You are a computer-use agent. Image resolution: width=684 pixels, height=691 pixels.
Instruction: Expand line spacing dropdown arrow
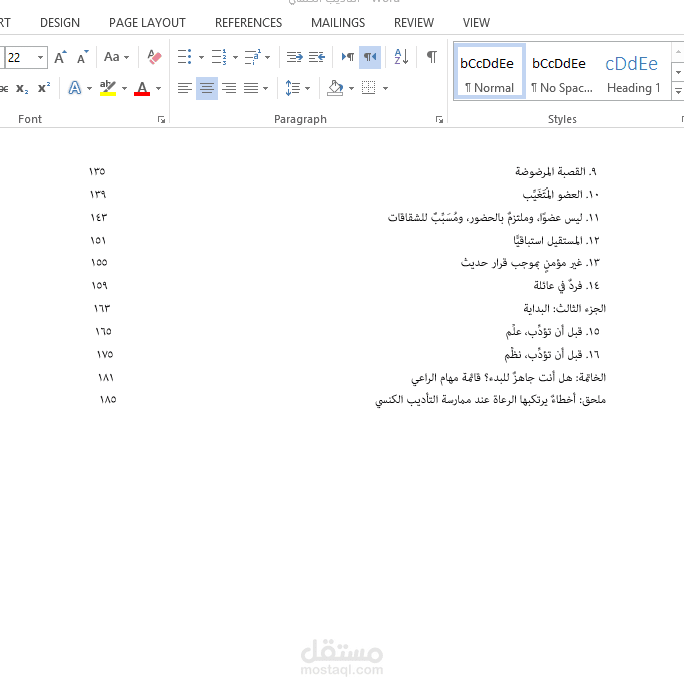(308, 88)
